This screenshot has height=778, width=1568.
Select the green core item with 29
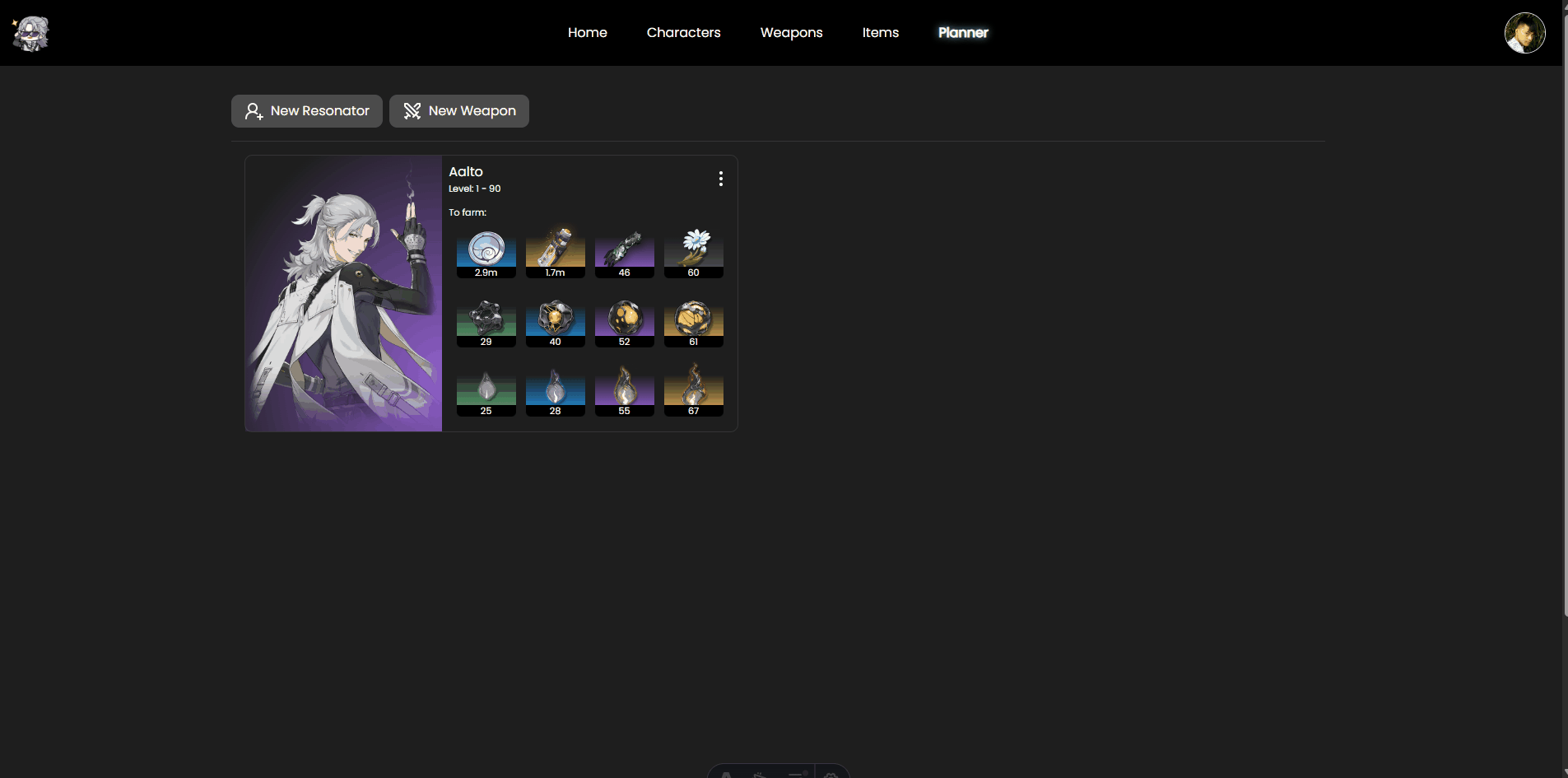pyautogui.click(x=486, y=321)
